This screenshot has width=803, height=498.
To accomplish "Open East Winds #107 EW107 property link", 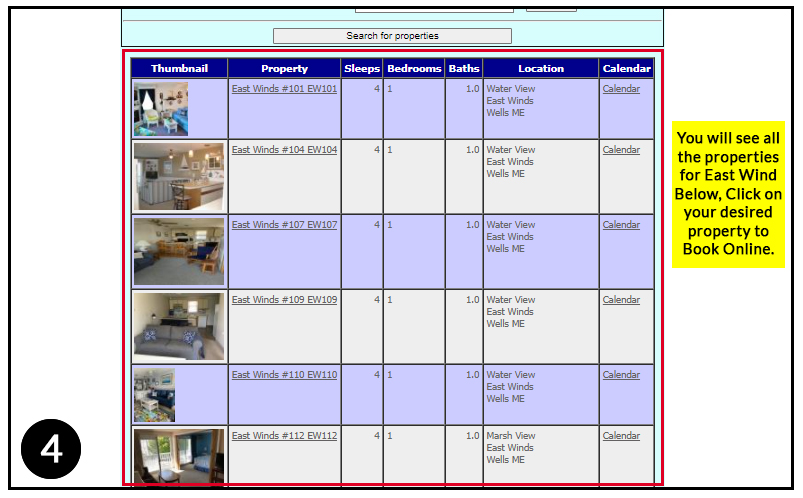I will [x=284, y=225].
